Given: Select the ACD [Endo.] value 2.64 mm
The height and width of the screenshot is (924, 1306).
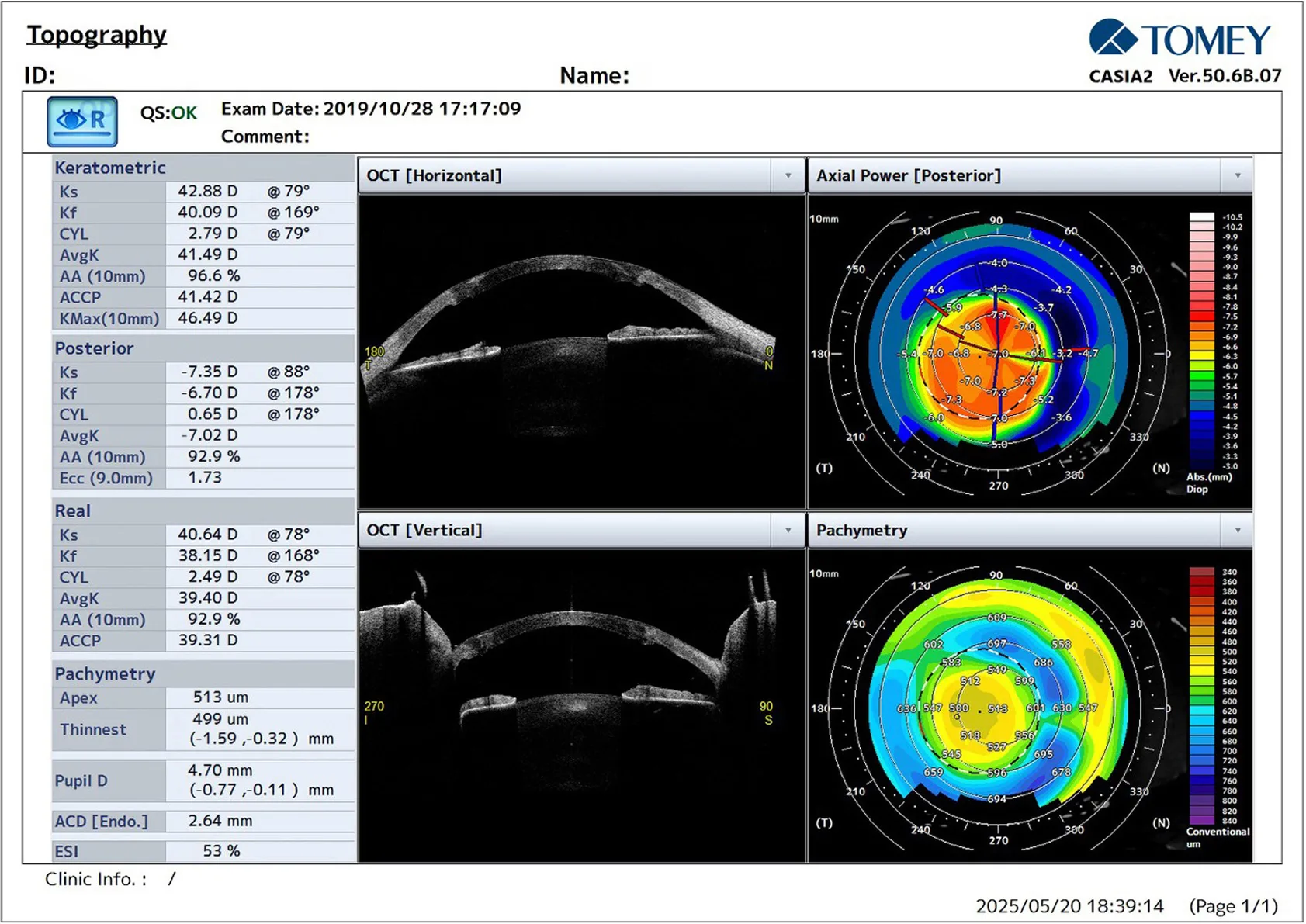Looking at the screenshot, I should coord(220,821).
